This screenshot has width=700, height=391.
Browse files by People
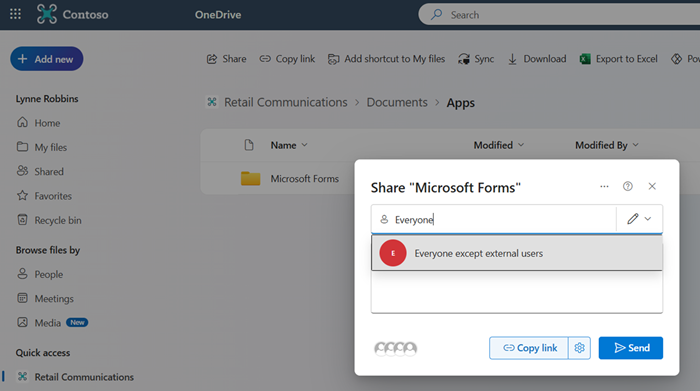click(40, 274)
